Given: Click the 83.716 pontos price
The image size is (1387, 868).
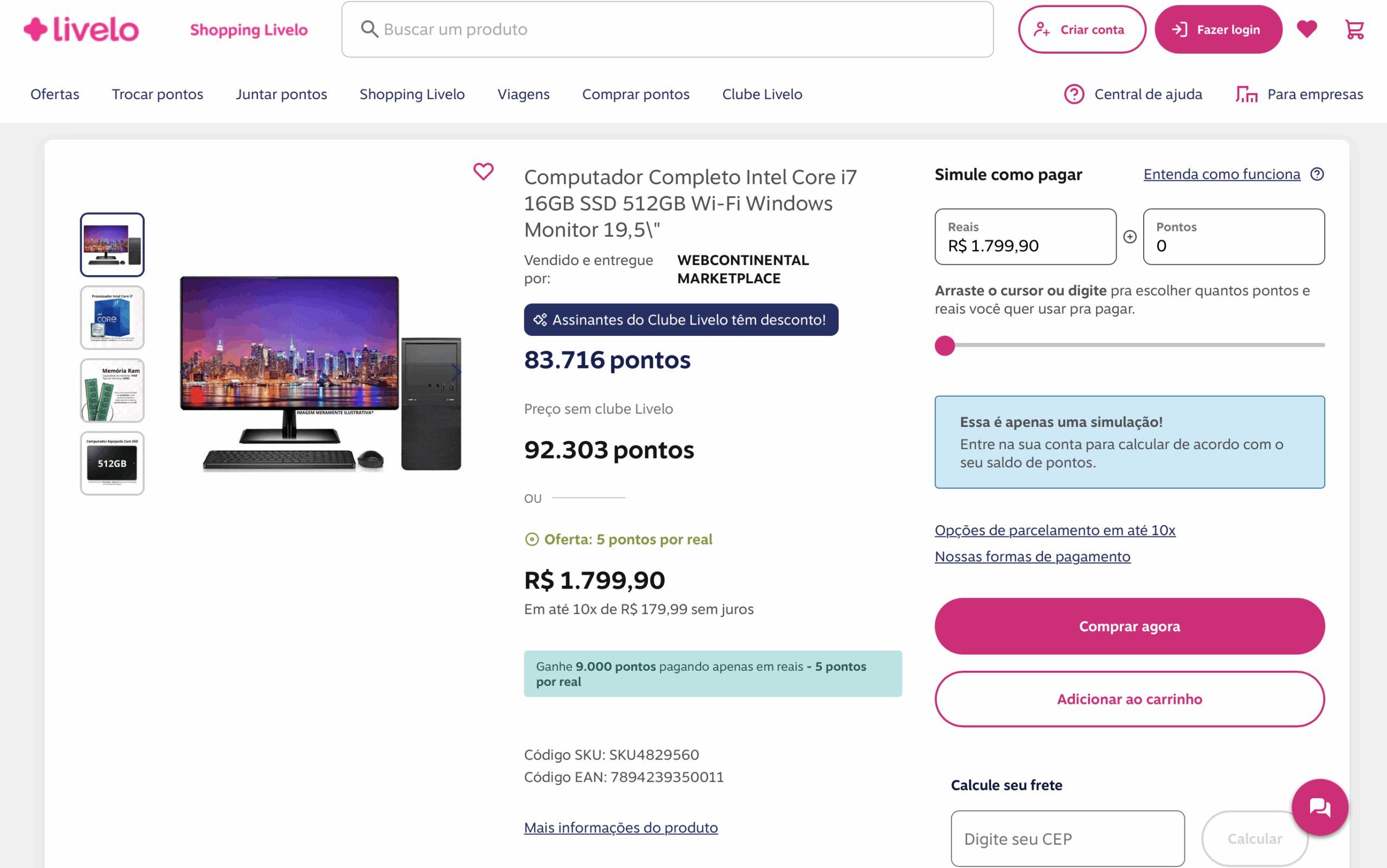Looking at the screenshot, I should (x=607, y=360).
